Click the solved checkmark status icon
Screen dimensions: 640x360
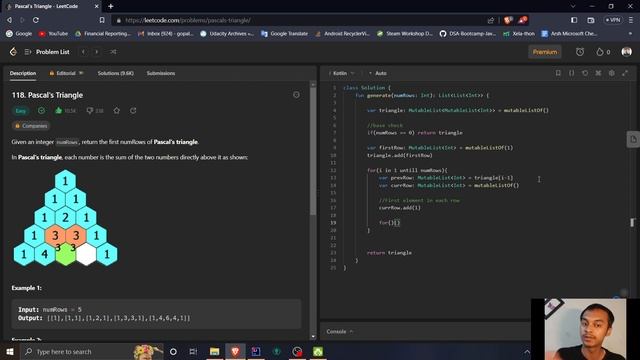point(41,111)
